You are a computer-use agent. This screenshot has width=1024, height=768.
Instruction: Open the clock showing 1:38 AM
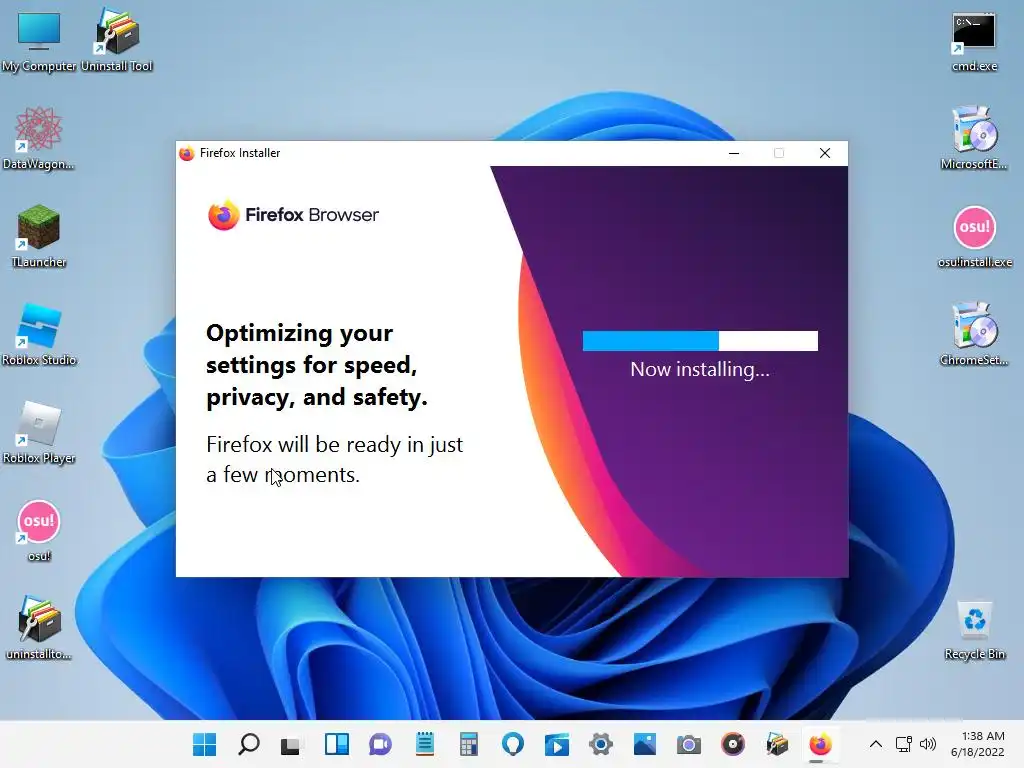[978, 744]
